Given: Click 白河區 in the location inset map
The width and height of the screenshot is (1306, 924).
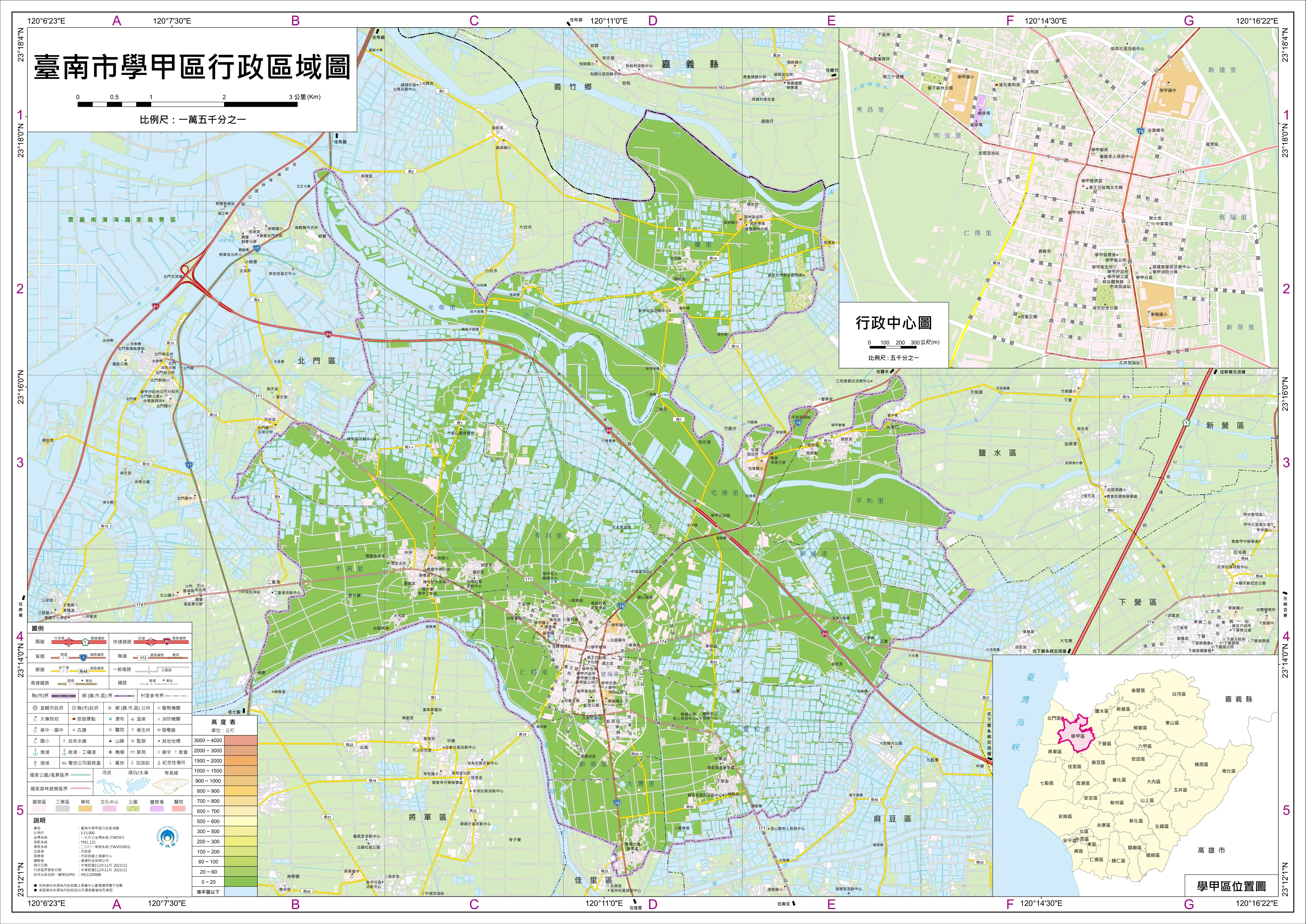Looking at the screenshot, I should [1179, 694].
